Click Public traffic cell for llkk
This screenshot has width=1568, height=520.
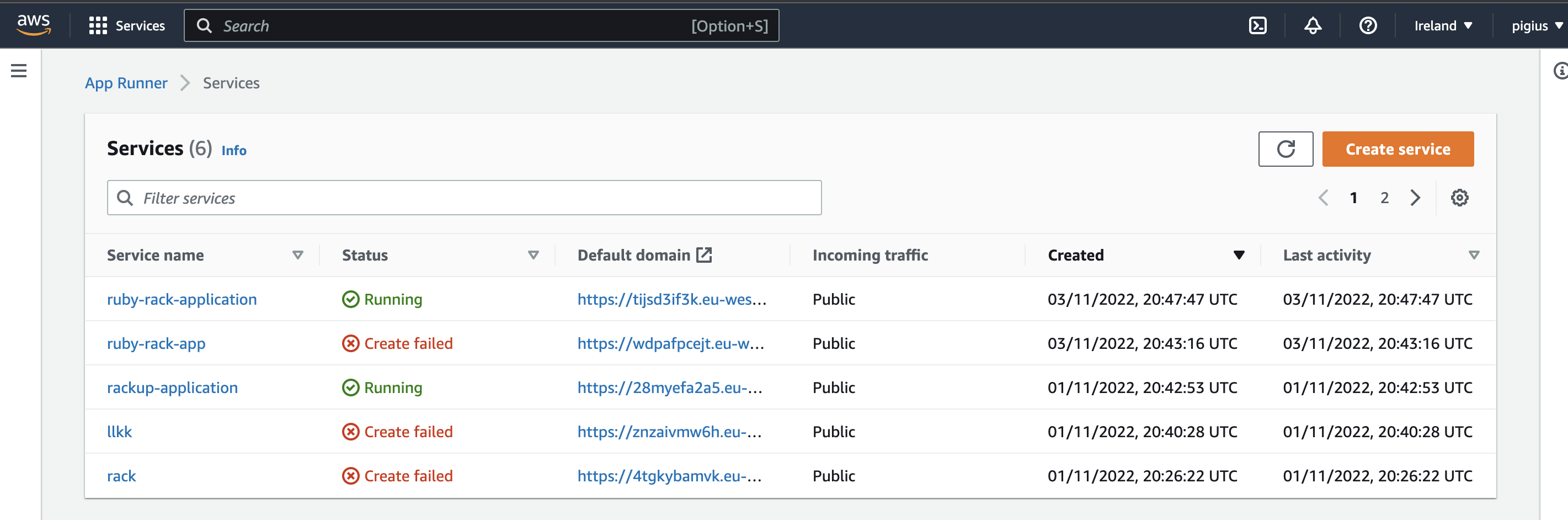point(833,432)
